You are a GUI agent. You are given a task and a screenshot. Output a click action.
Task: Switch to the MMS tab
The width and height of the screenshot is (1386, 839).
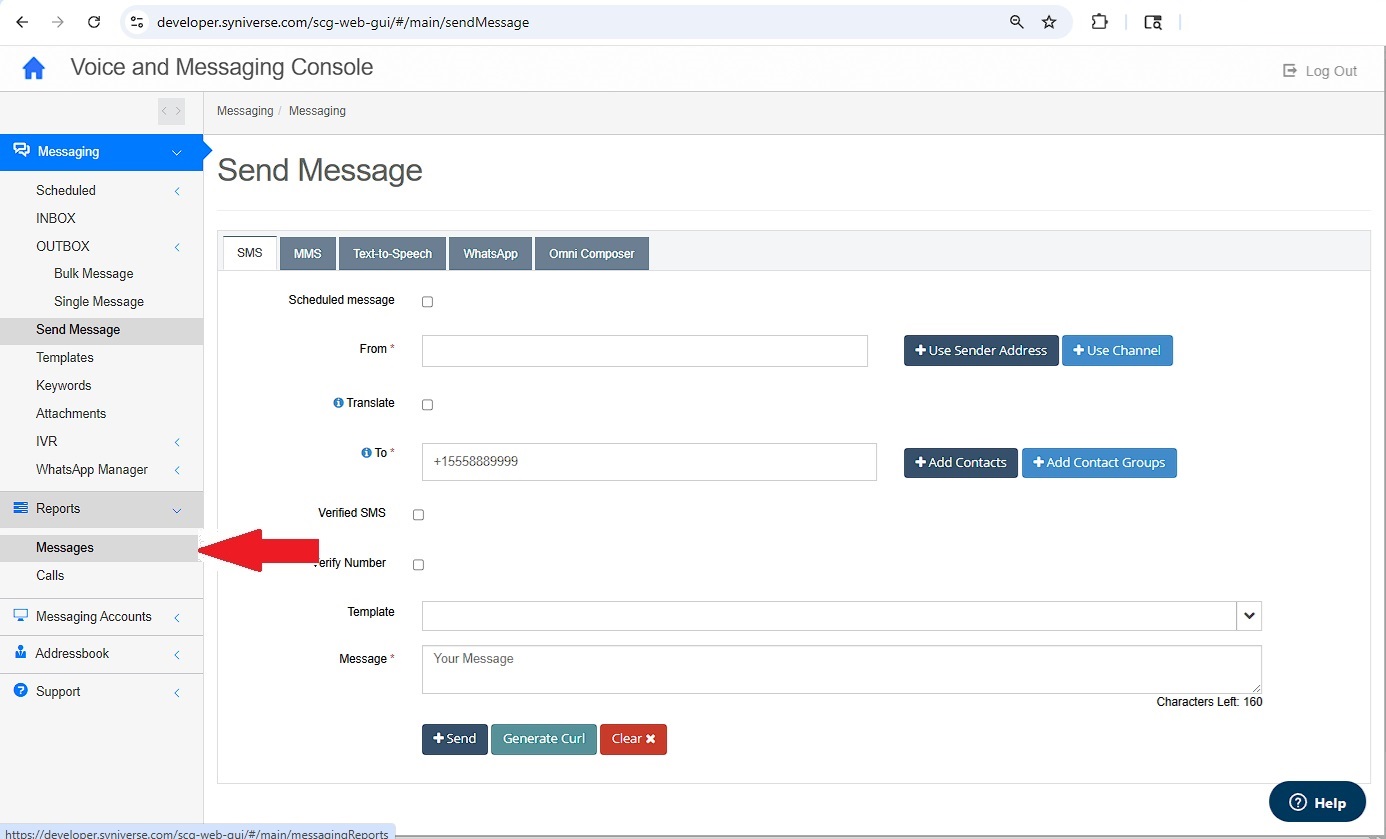click(307, 254)
